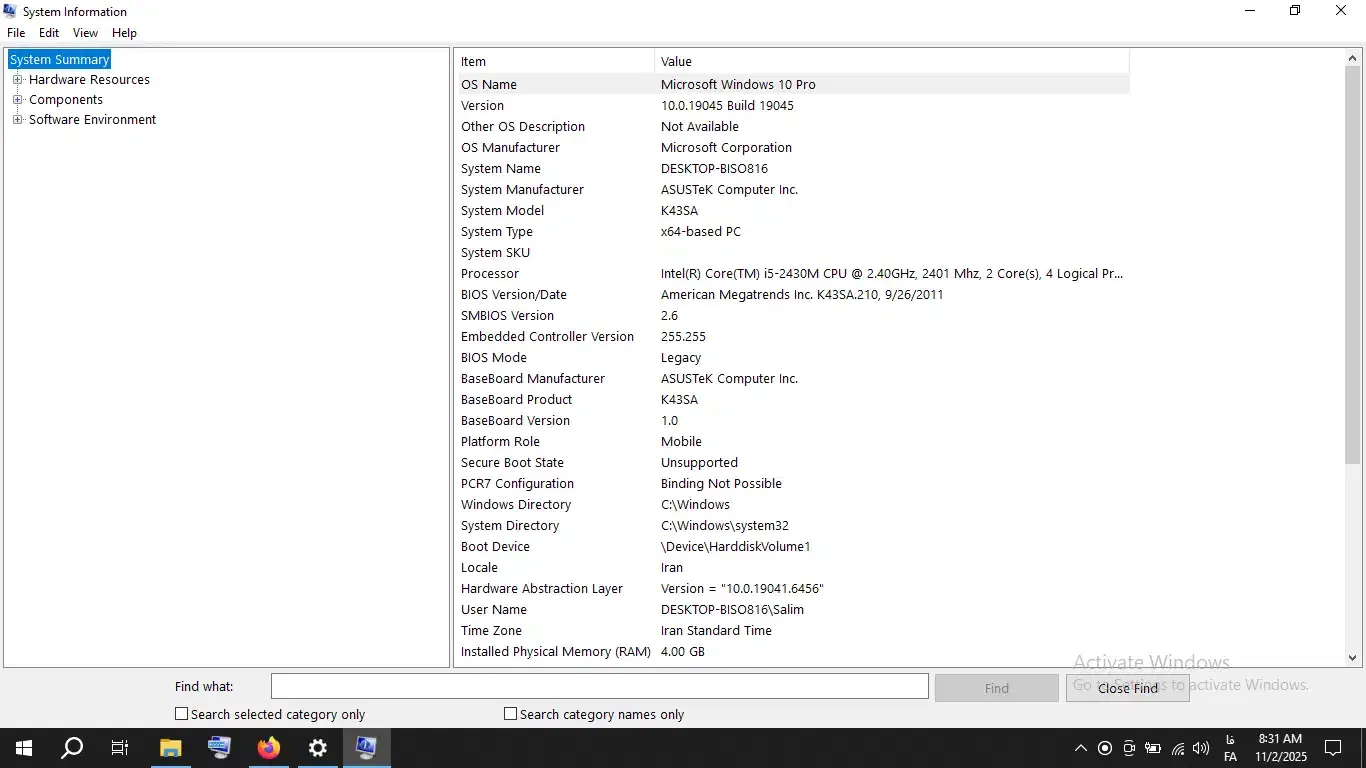This screenshot has width=1366, height=768.
Task: Launch Firefox from the taskbar
Action: point(269,747)
